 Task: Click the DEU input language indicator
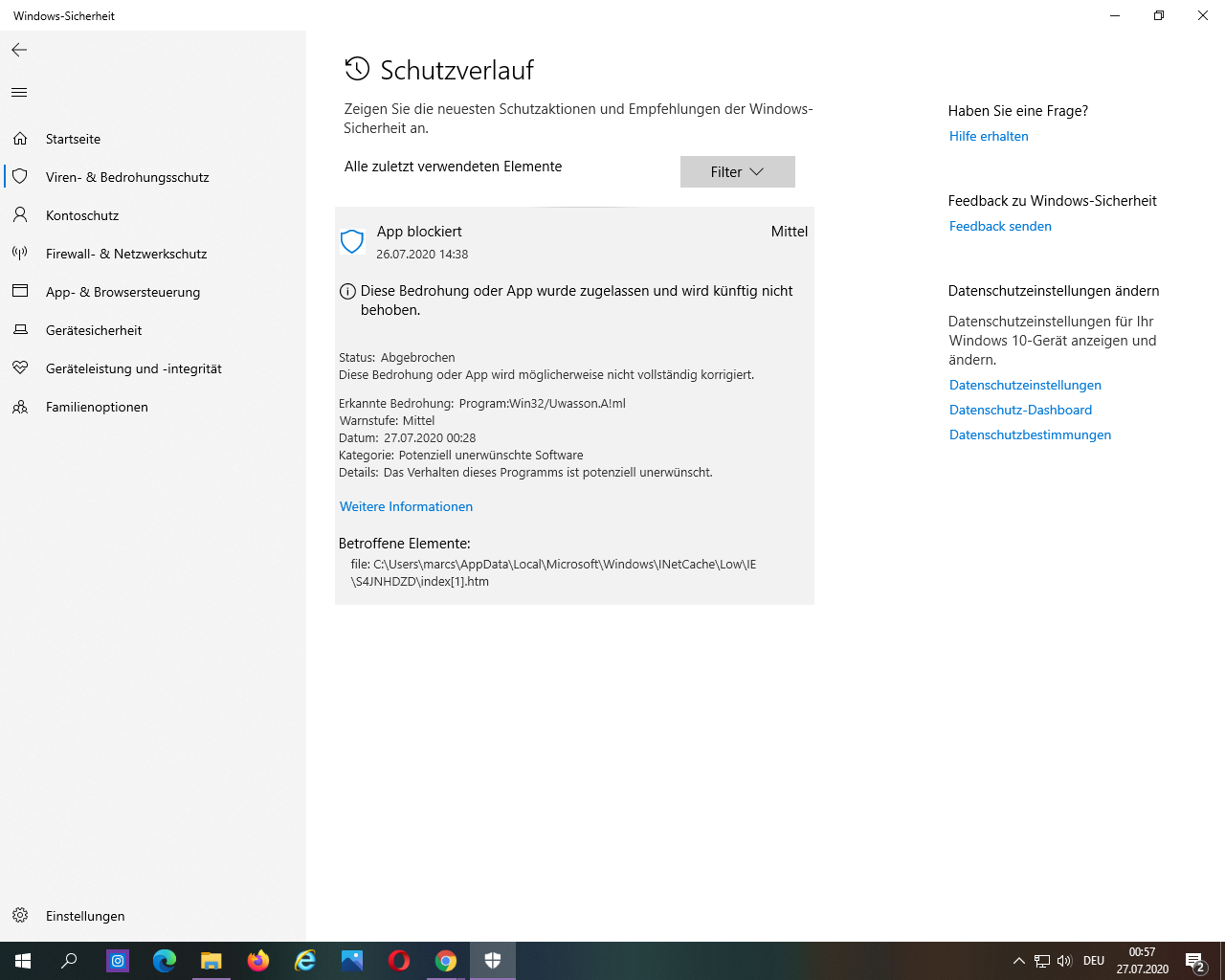coord(1094,961)
